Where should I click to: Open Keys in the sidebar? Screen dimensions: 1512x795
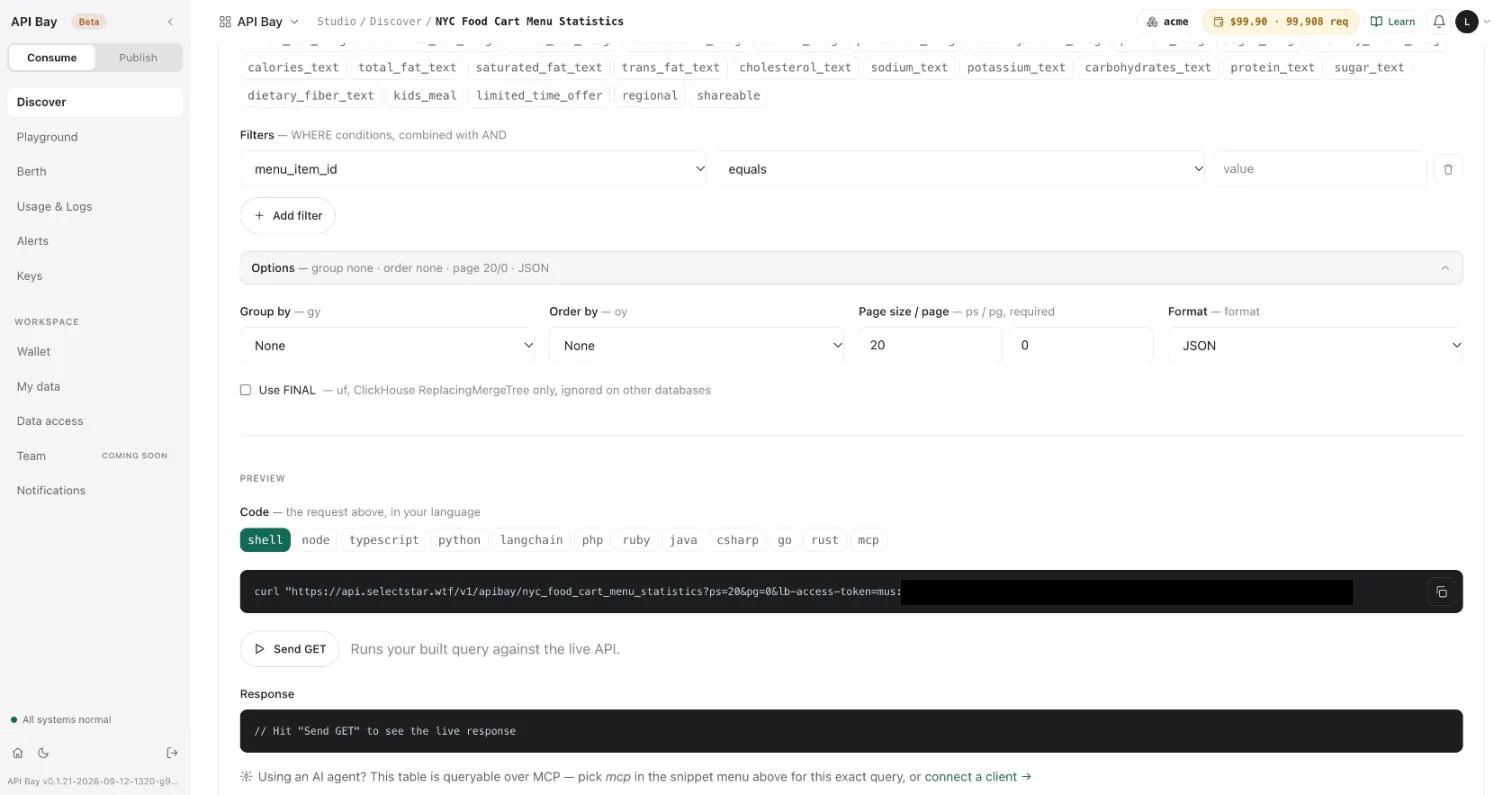95,276
